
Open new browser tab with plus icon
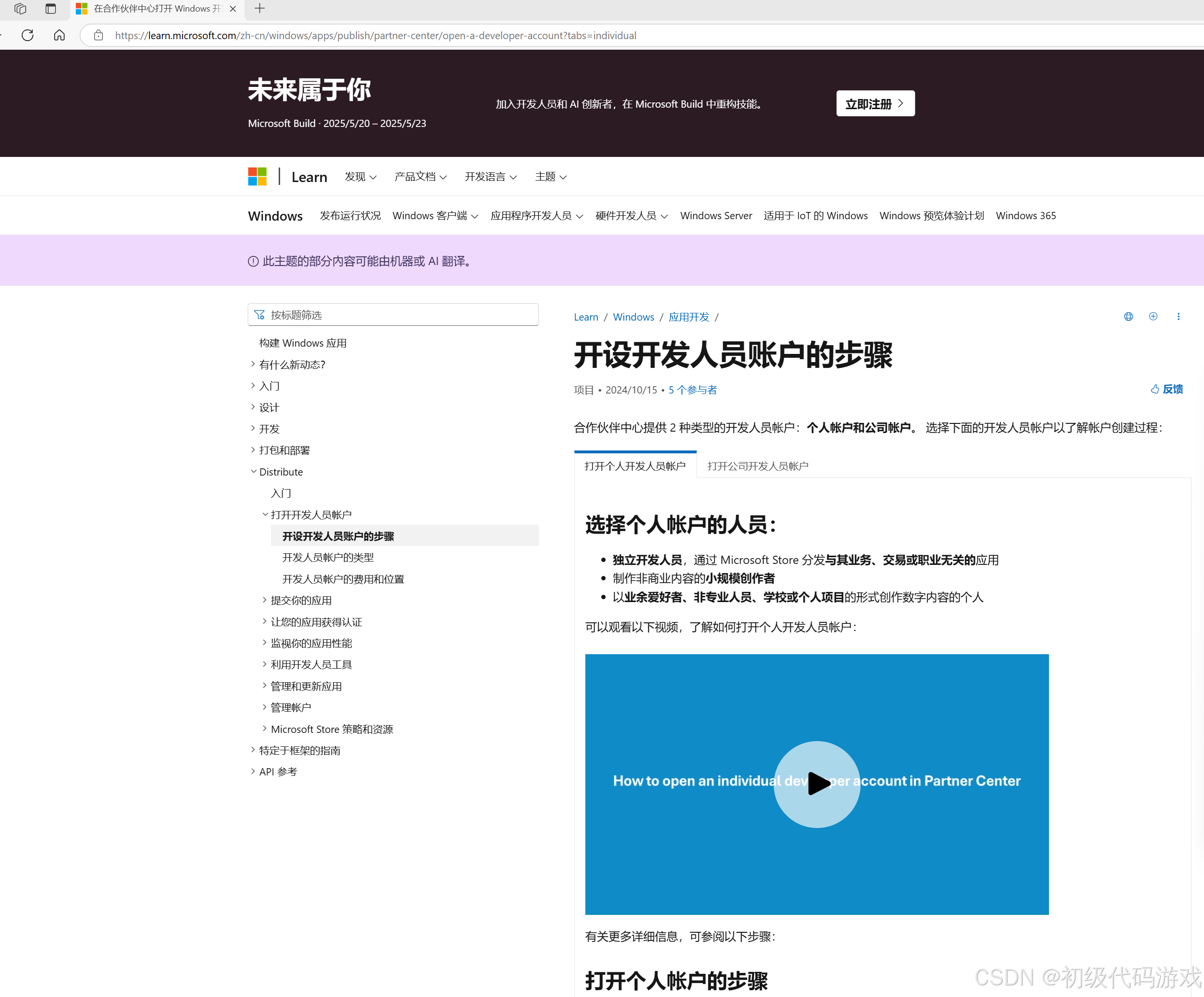(x=260, y=9)
